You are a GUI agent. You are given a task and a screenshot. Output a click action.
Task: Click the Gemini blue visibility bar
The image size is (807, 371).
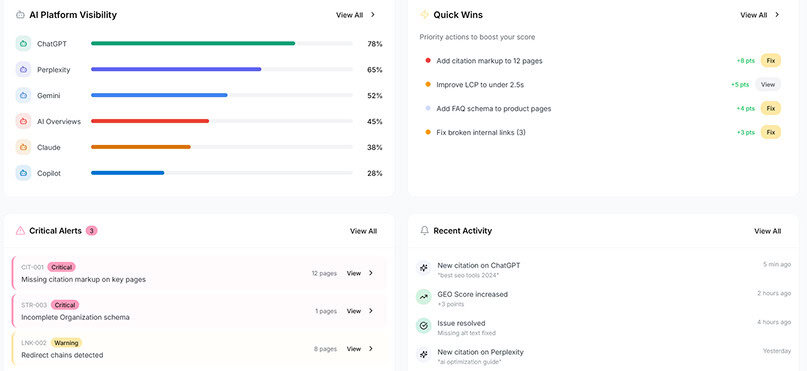click(x=159, y=95)
